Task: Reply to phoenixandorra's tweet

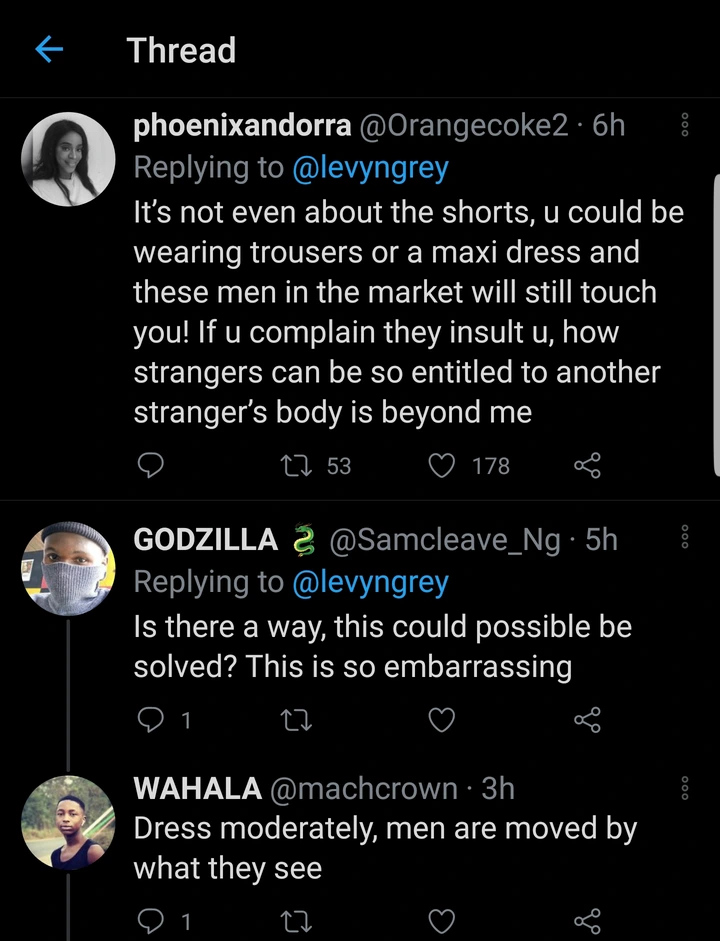Action: click(150, 465)
